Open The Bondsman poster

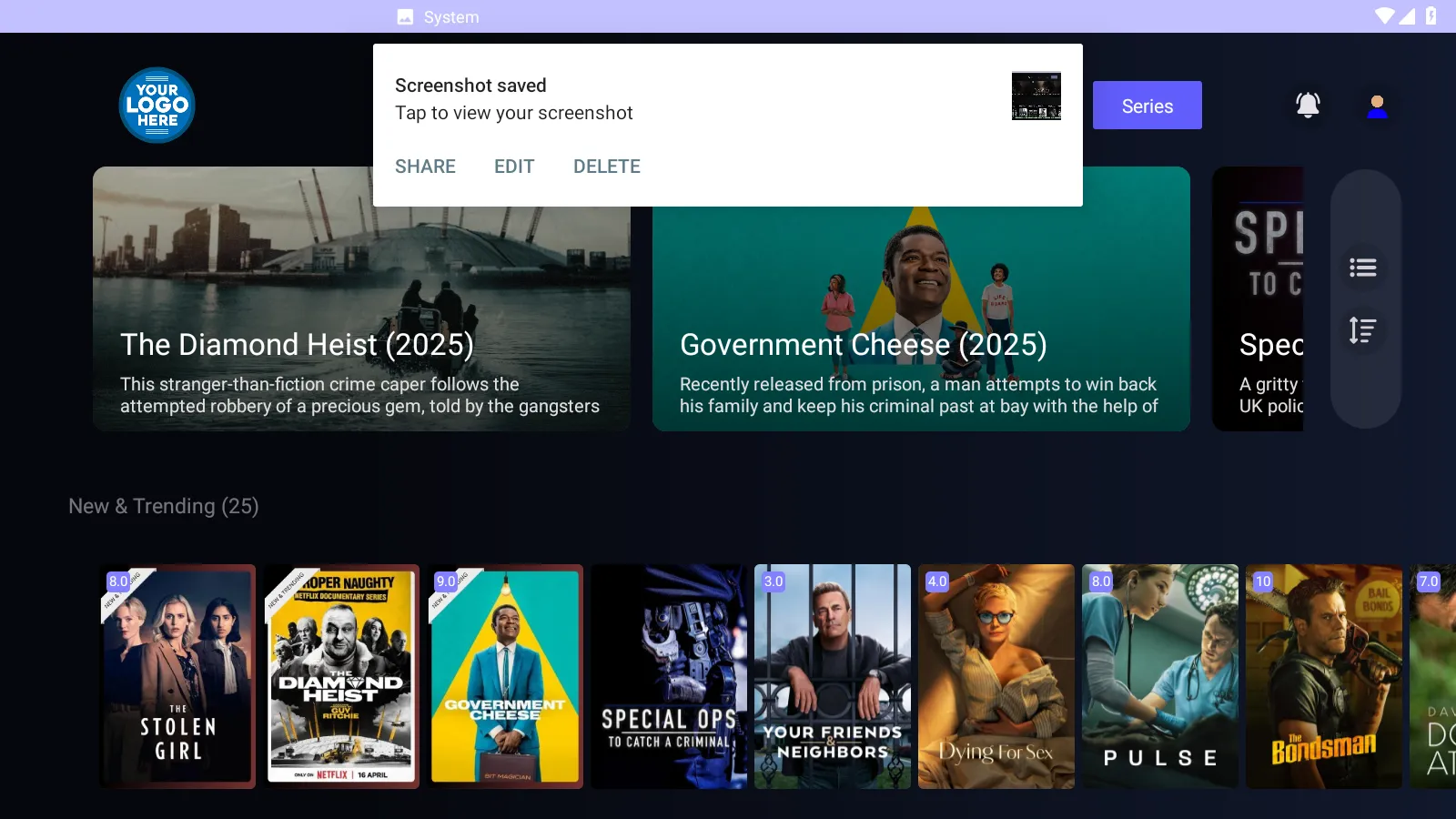[x=1324, y=676]
